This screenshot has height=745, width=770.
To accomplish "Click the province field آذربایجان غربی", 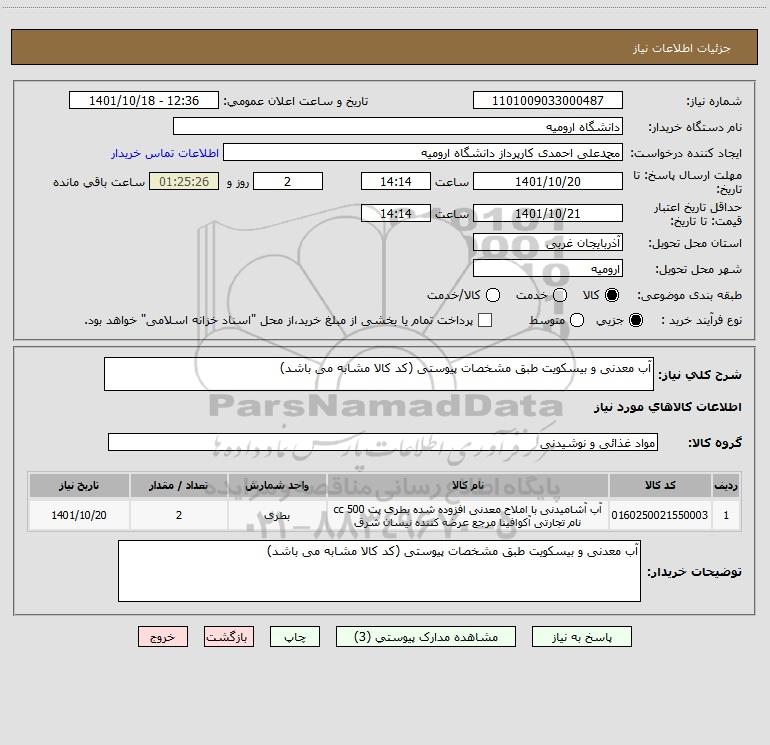I will click(548, 242).
